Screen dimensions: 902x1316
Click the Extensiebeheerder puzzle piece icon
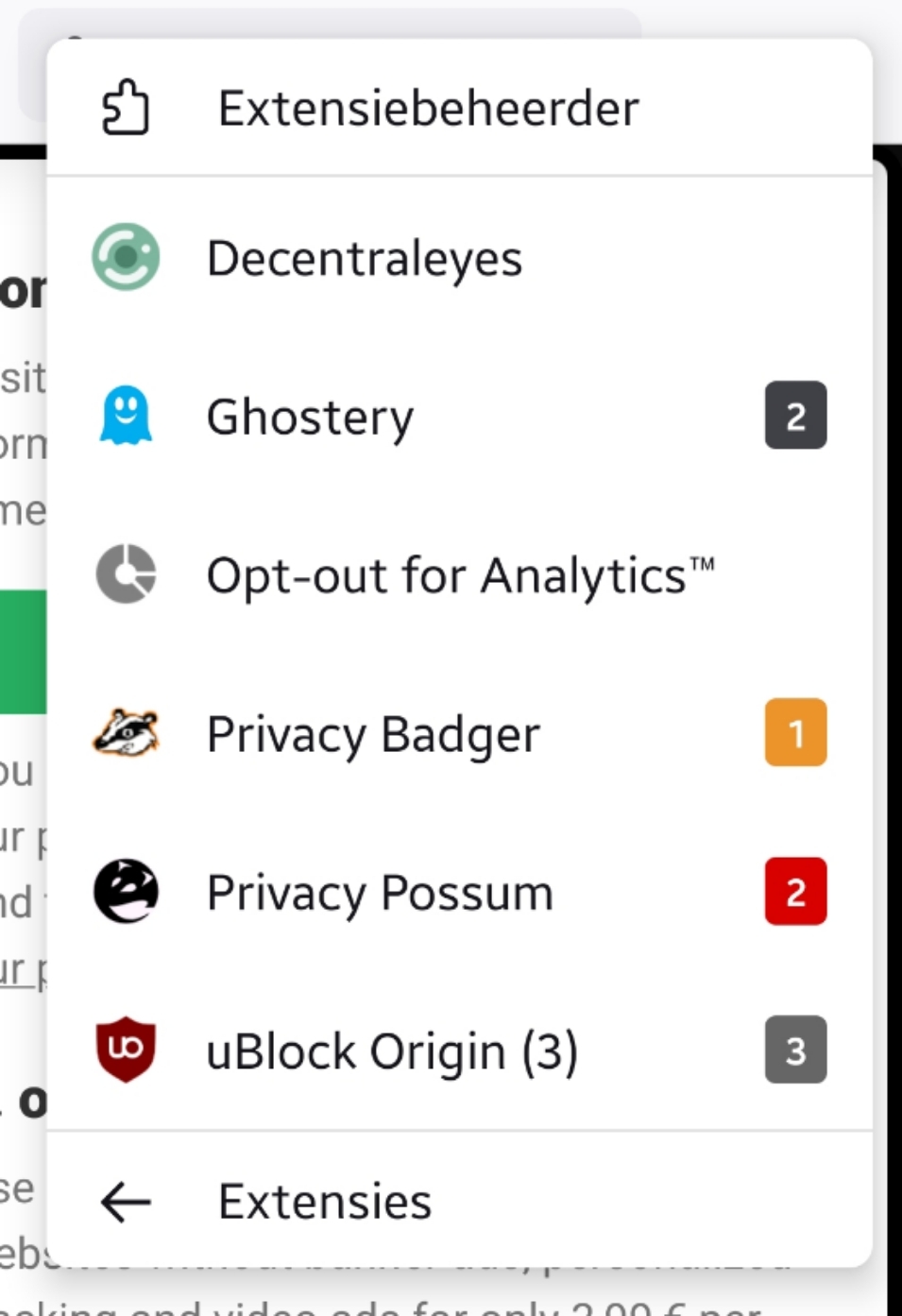click(x=126, y=108)
